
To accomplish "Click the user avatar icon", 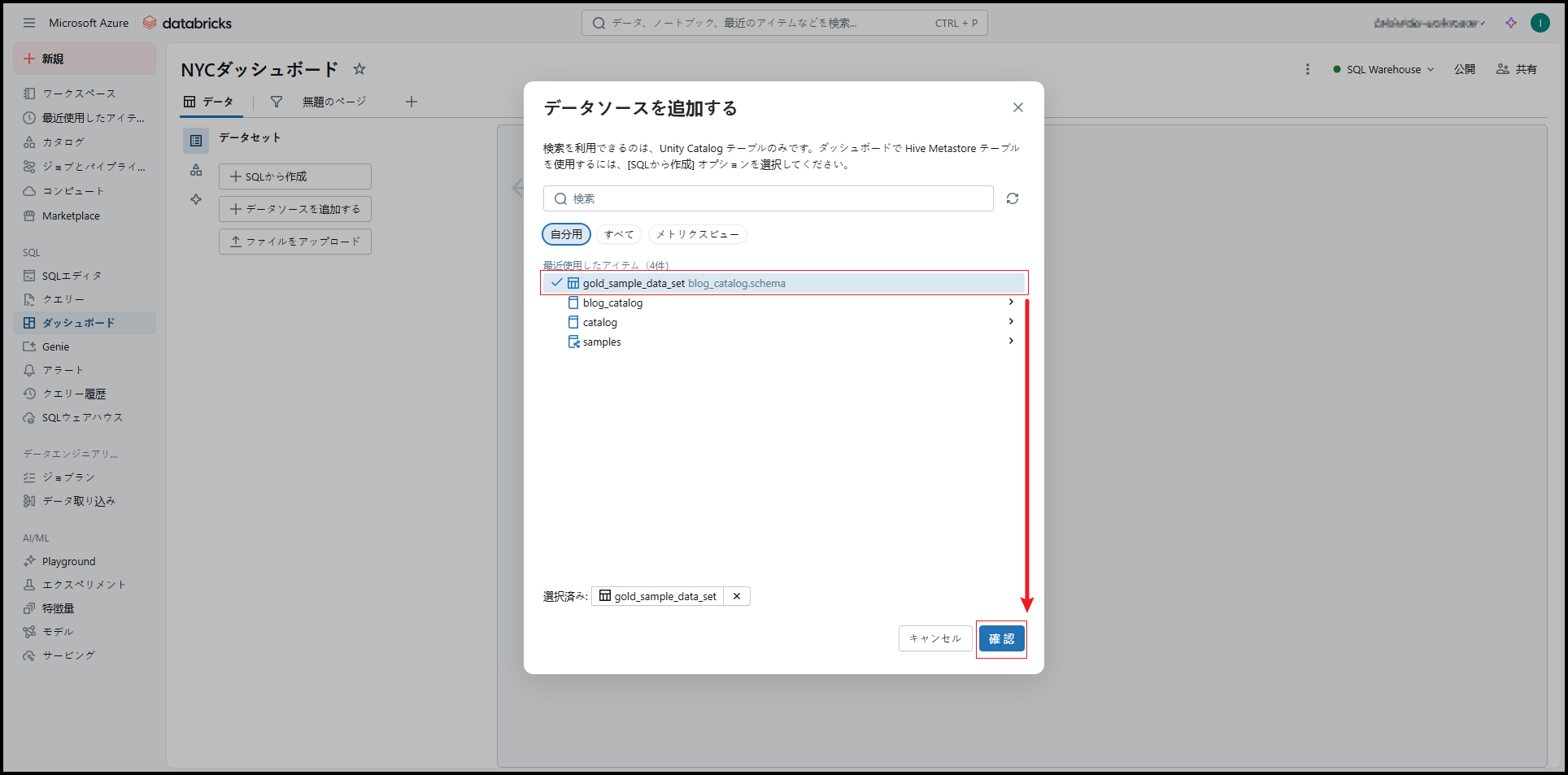I will [1540, 23].
